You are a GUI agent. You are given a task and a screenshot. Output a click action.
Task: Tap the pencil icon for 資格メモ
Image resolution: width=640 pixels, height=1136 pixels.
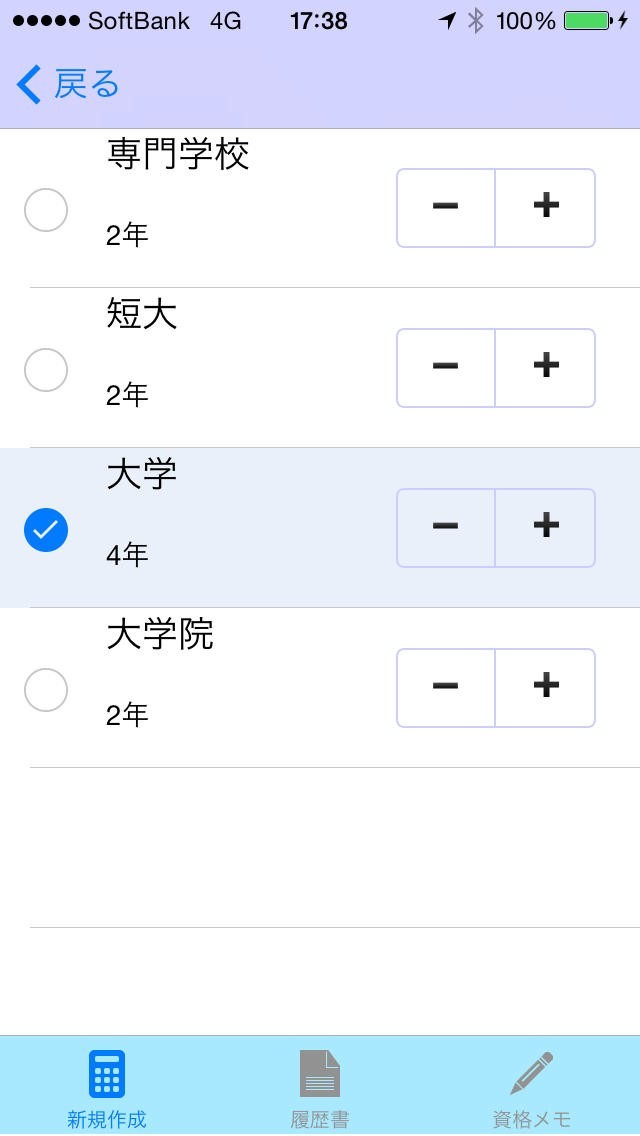click(x=532, y=1075)
